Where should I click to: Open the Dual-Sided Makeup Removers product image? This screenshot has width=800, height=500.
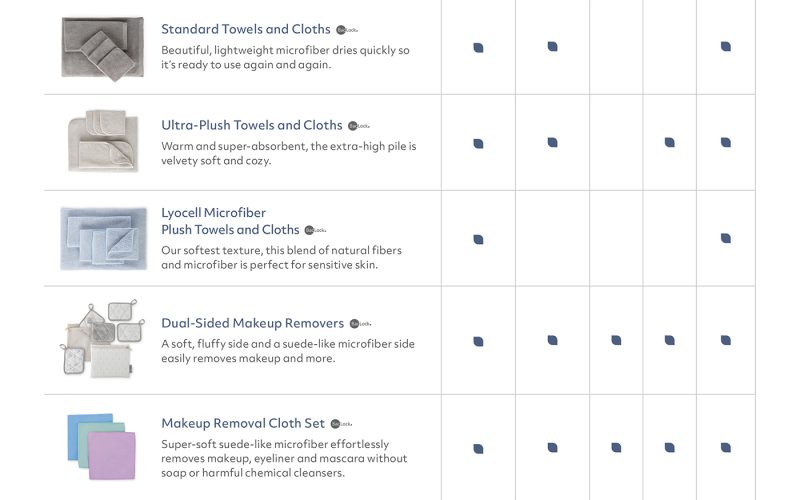pos(102,338)
